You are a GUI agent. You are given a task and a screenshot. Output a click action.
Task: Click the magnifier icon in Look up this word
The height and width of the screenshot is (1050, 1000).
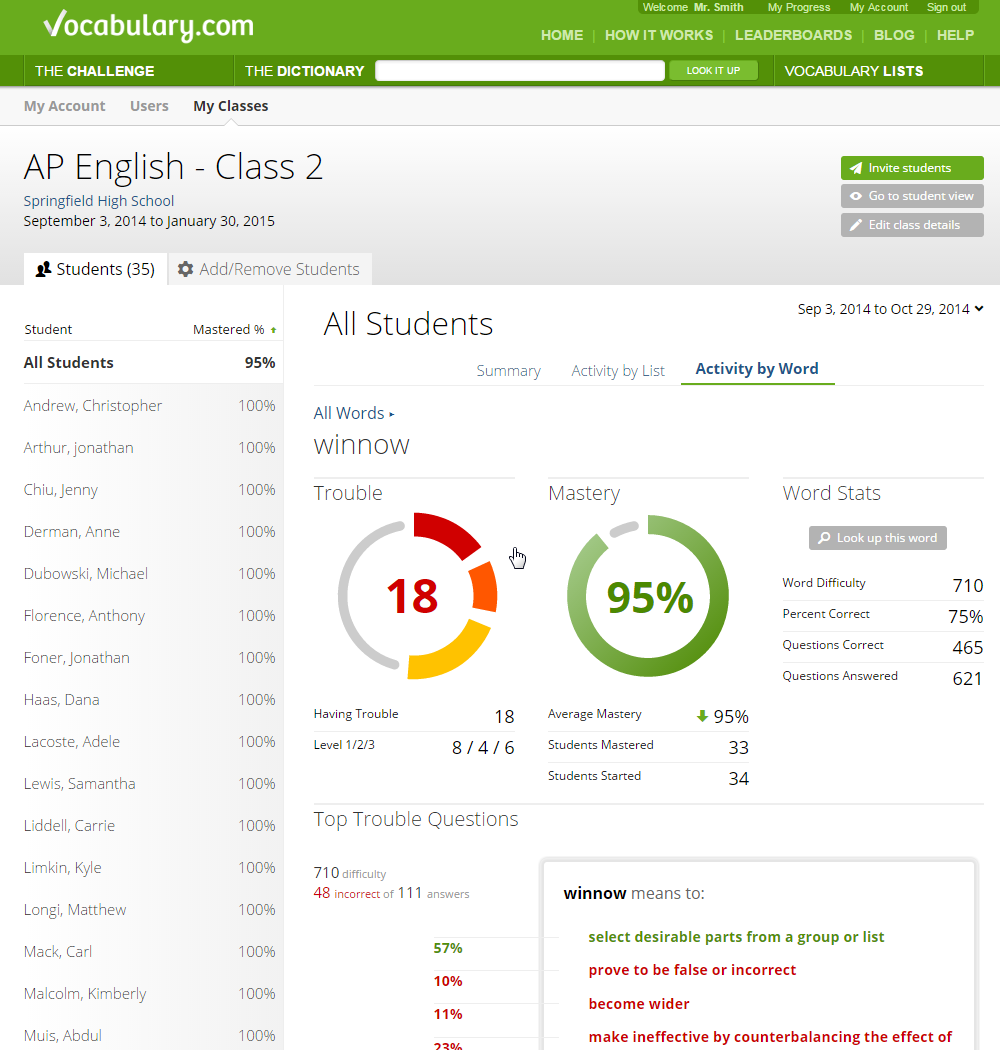[824, 538]
